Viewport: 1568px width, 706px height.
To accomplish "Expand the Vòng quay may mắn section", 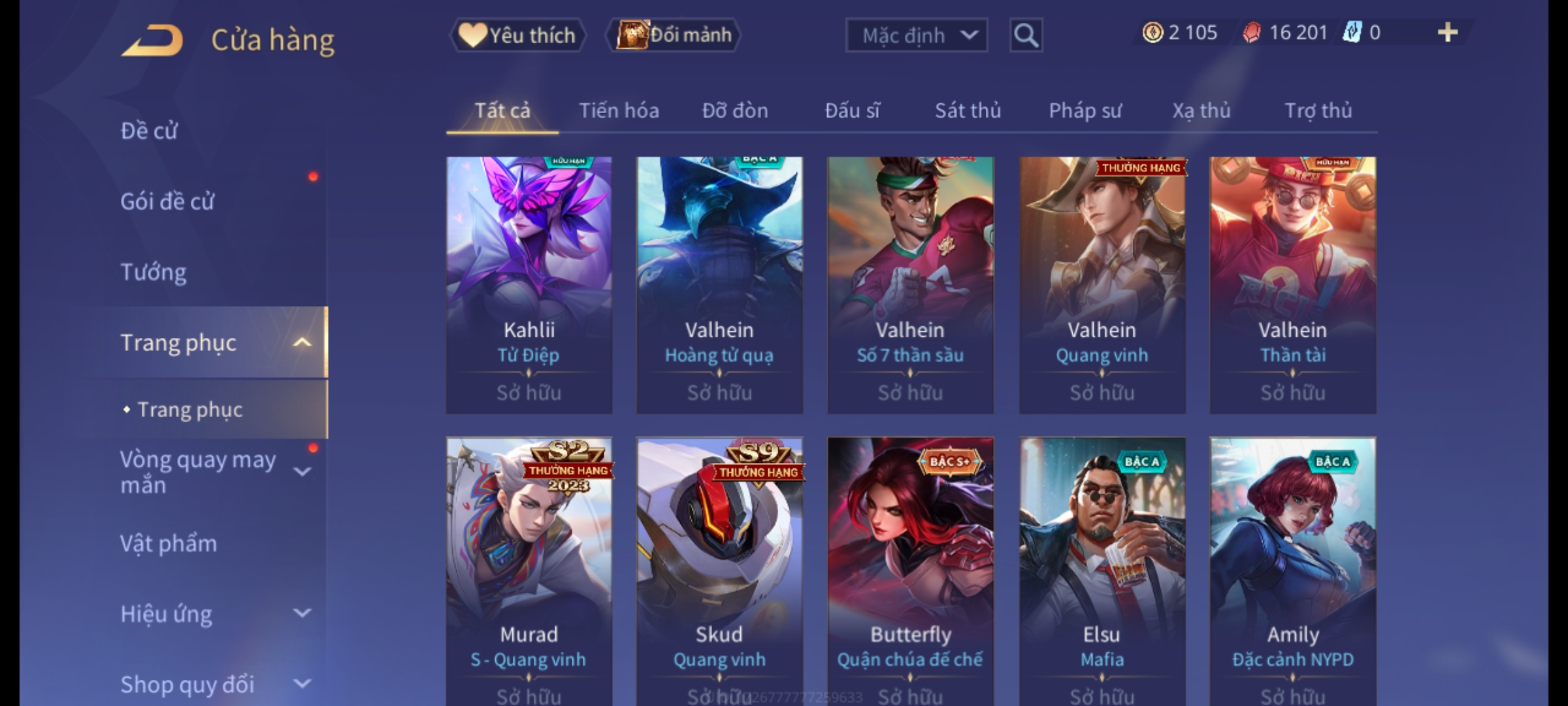I will [x=302, y=472].
